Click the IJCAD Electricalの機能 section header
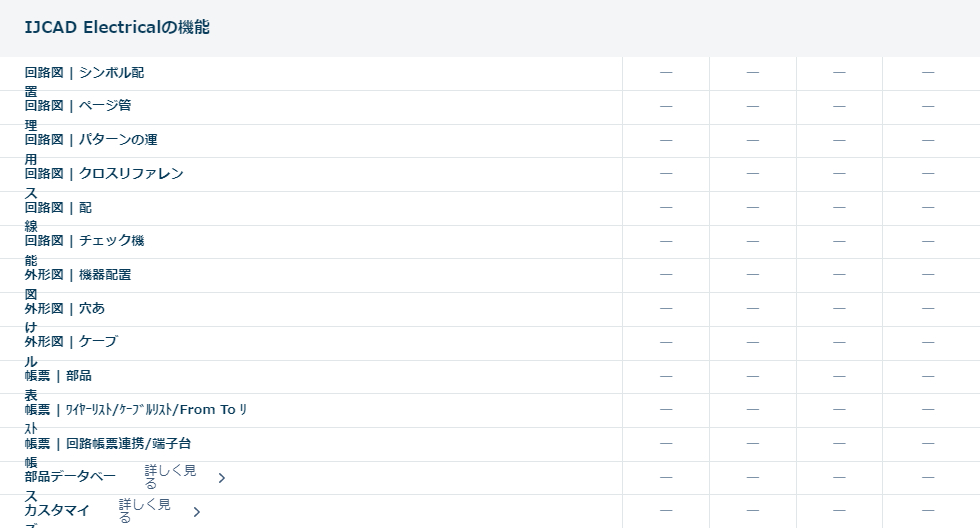Viewport: 980px width, 528px height. [x=117, y=28]
